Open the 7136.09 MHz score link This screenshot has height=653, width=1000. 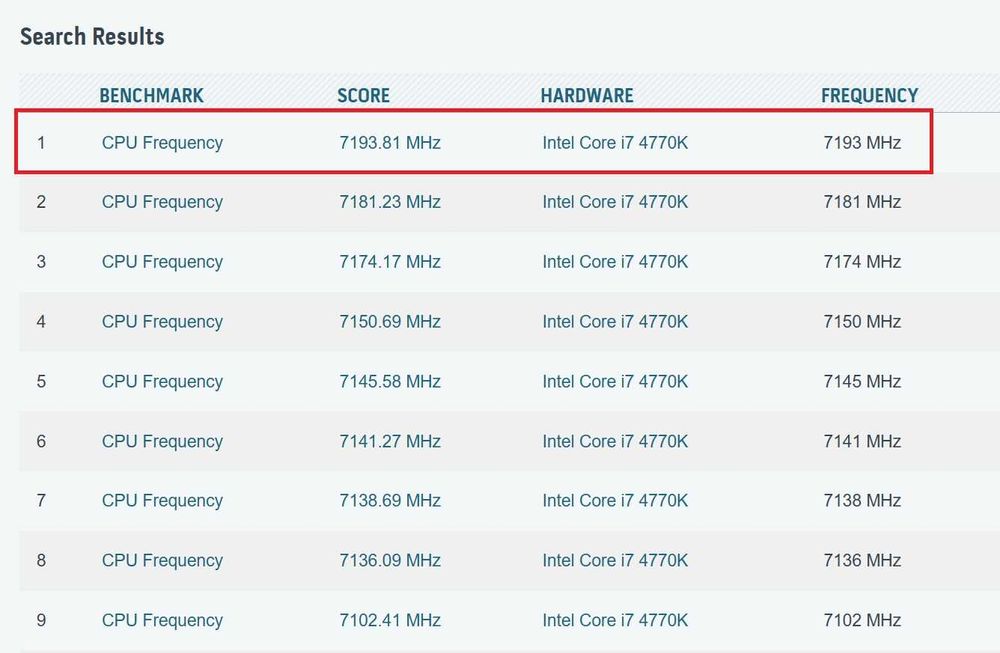[x=390, y=561]
